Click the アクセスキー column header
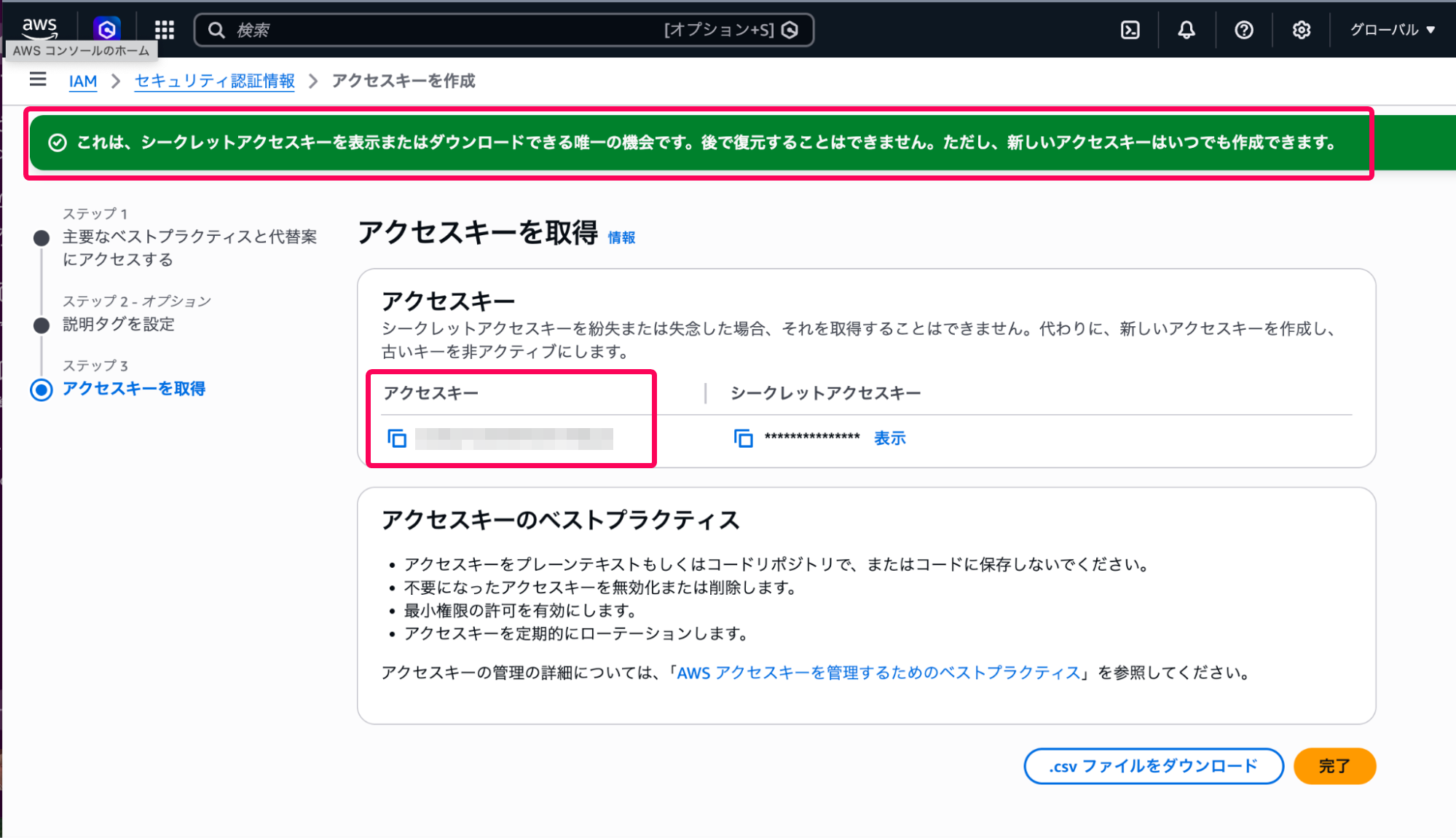Image resolution: width=1456 pixels, height=838 pixels. tap(431, 393)
